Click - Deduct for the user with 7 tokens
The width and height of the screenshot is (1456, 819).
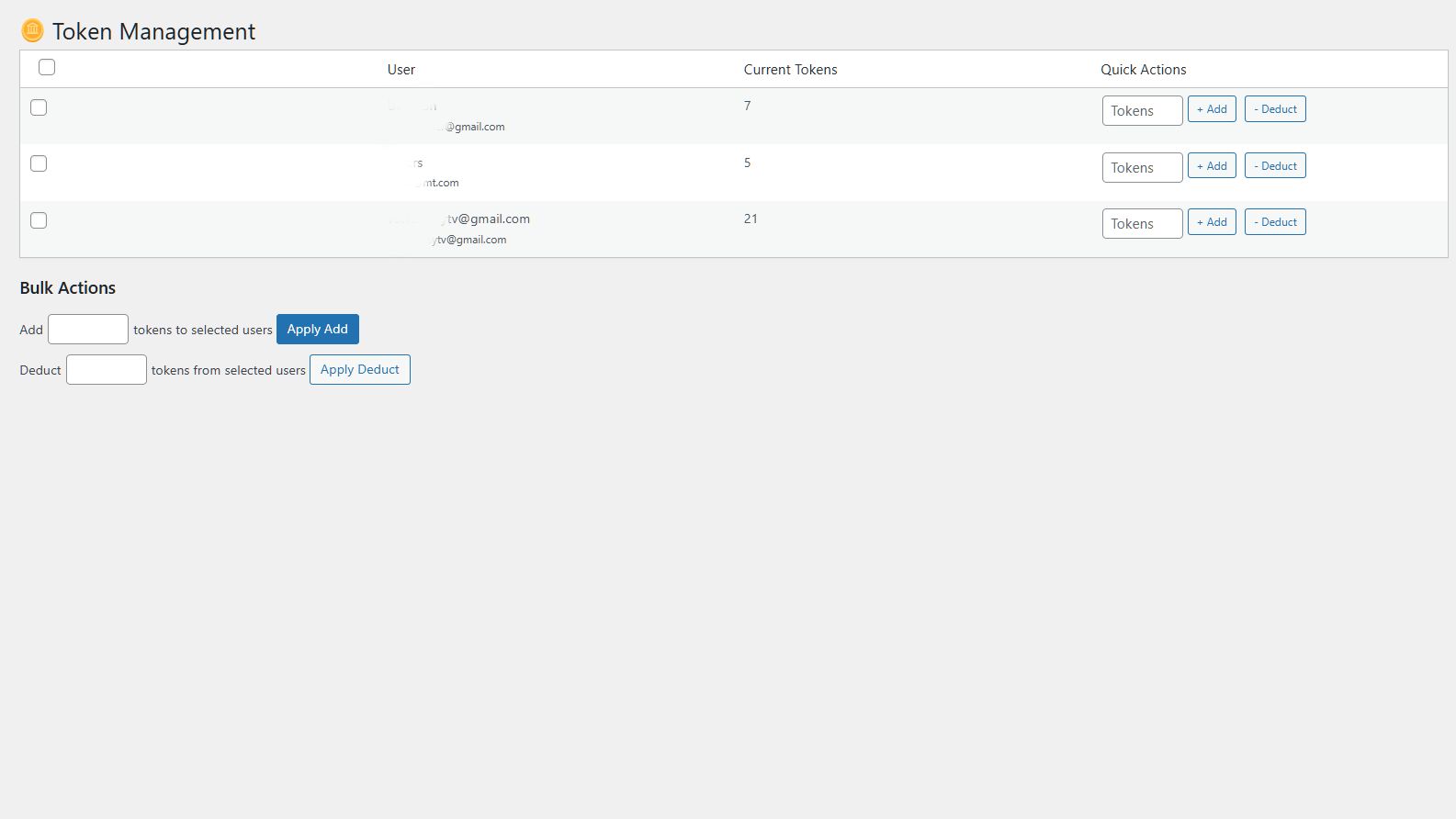(1275, 109)
